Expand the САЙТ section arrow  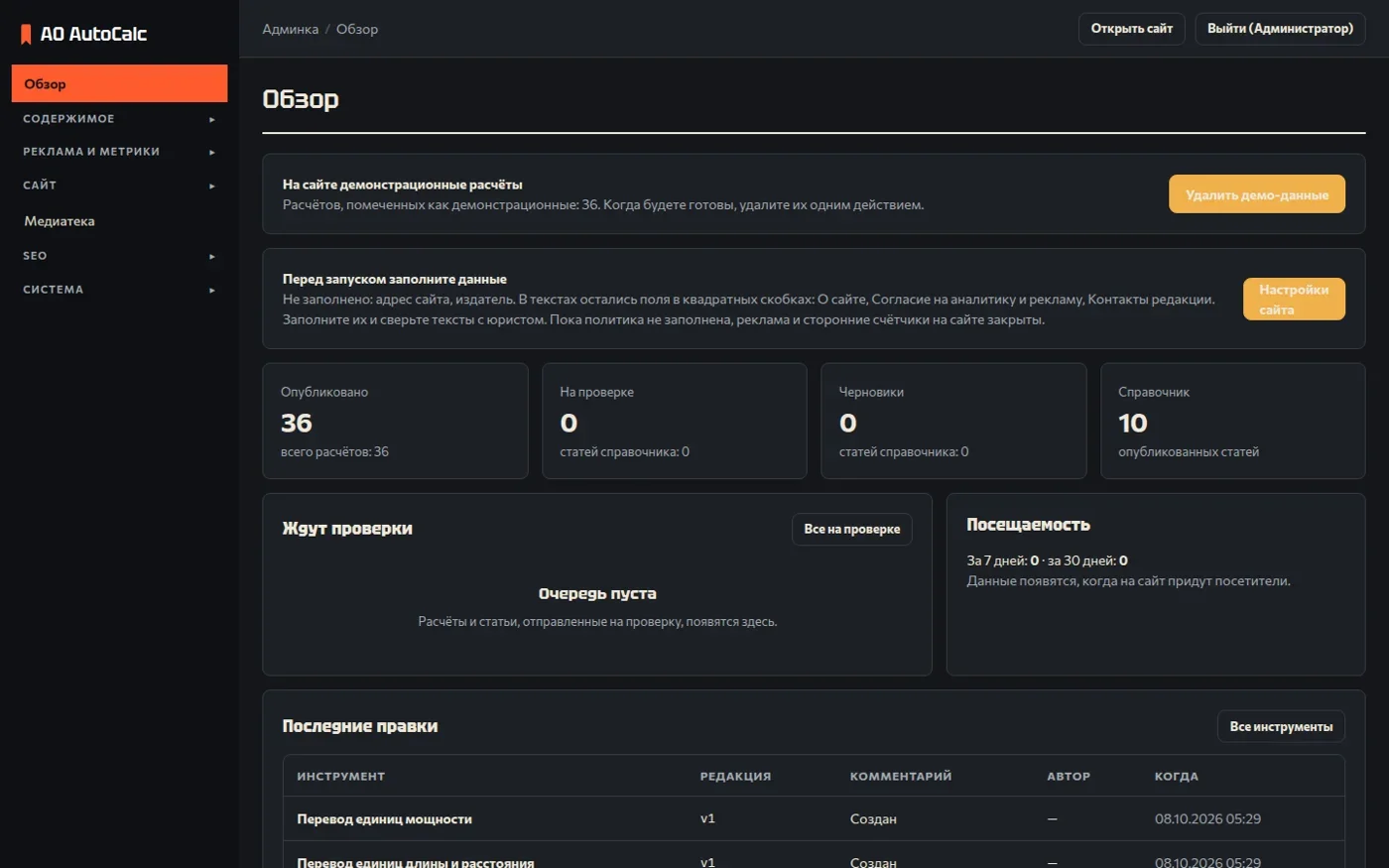click(x=212, y=186)
